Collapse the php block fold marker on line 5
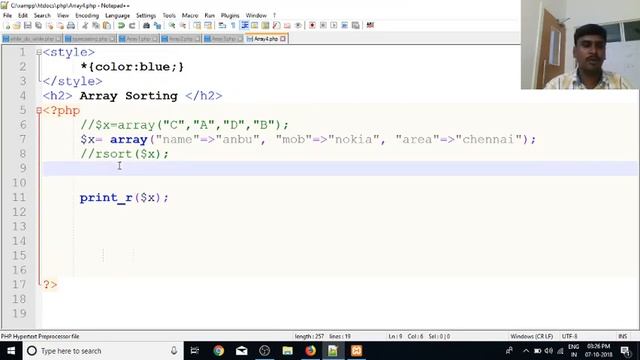Viewport: 640px width, 360px height. [39, 110]
